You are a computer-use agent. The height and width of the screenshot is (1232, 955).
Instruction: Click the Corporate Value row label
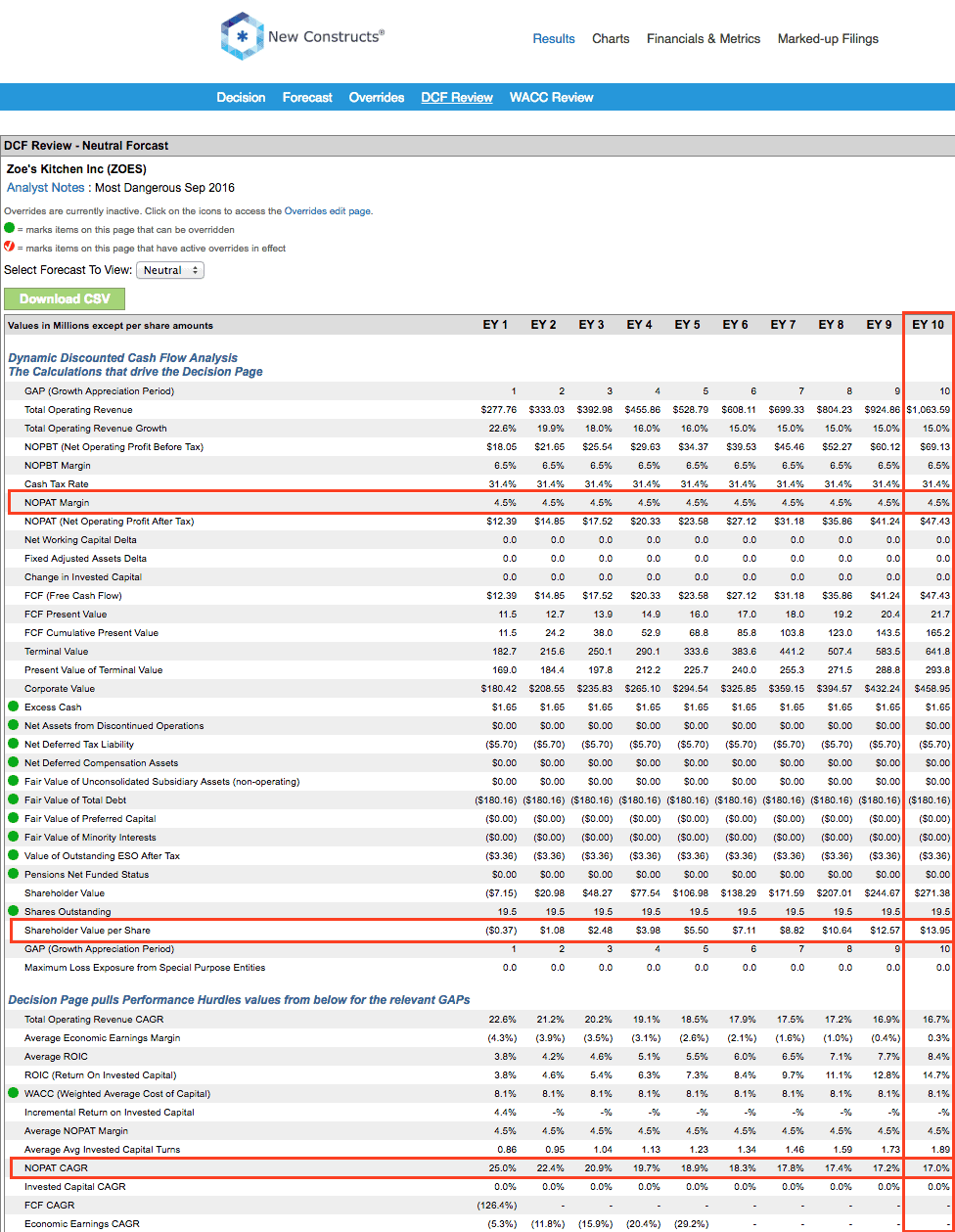59,688
